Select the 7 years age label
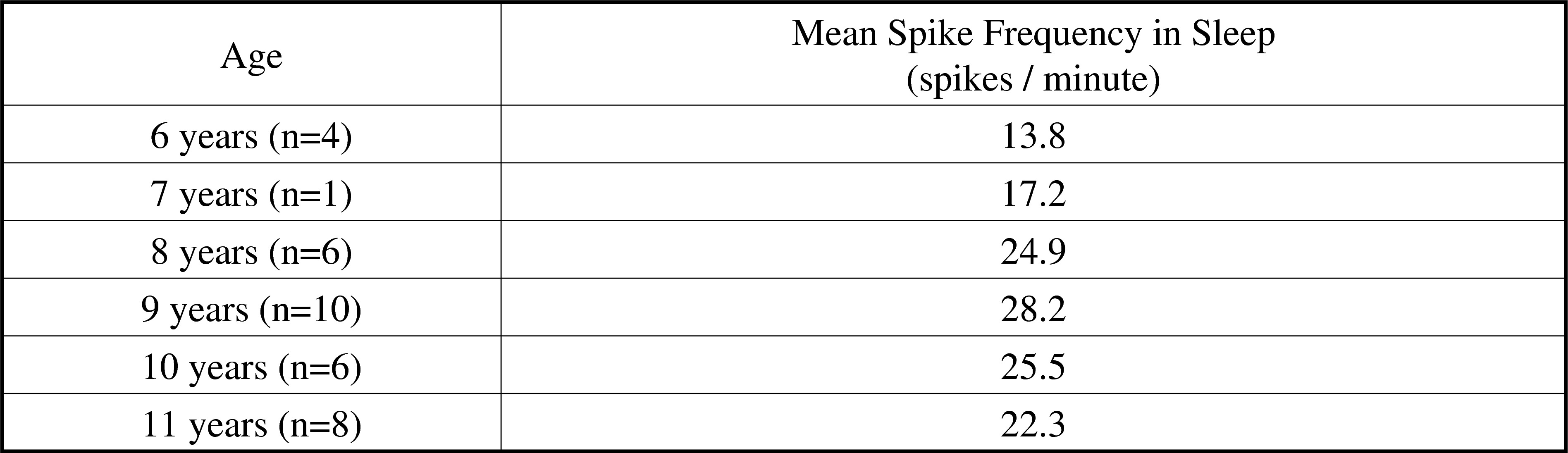Screen dimensions: 1568x453 coord(203,195)
